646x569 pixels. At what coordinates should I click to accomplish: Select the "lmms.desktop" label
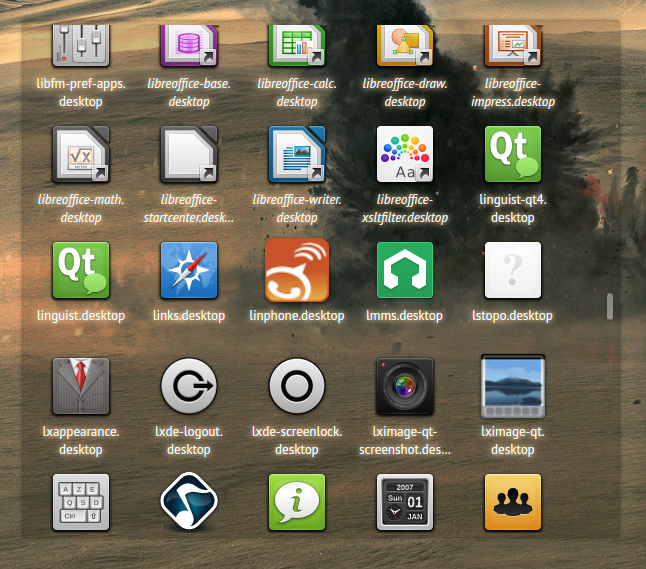(405, 316)
